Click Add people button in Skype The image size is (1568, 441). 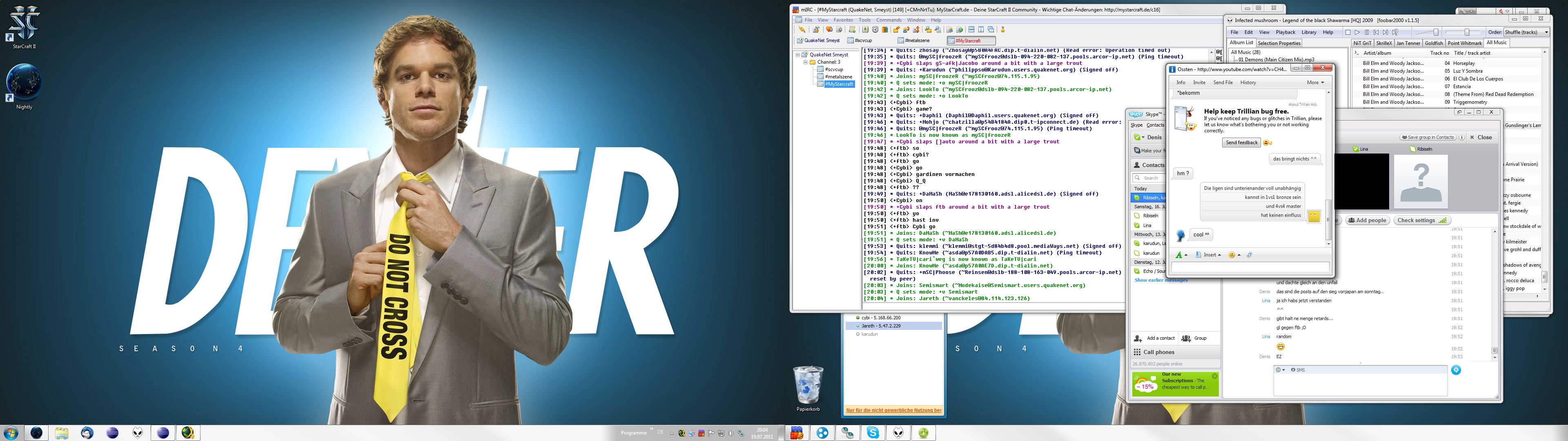click(x=1368, y=220)
